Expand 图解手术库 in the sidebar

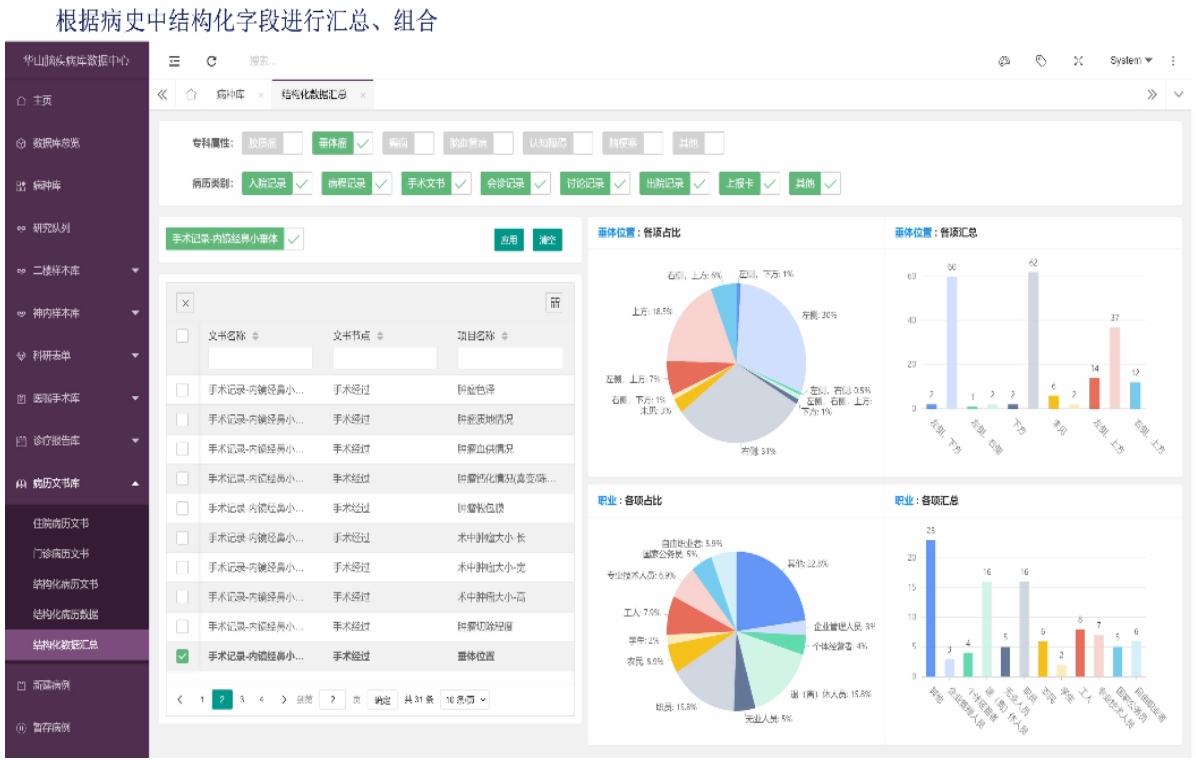tap(76, 398)
